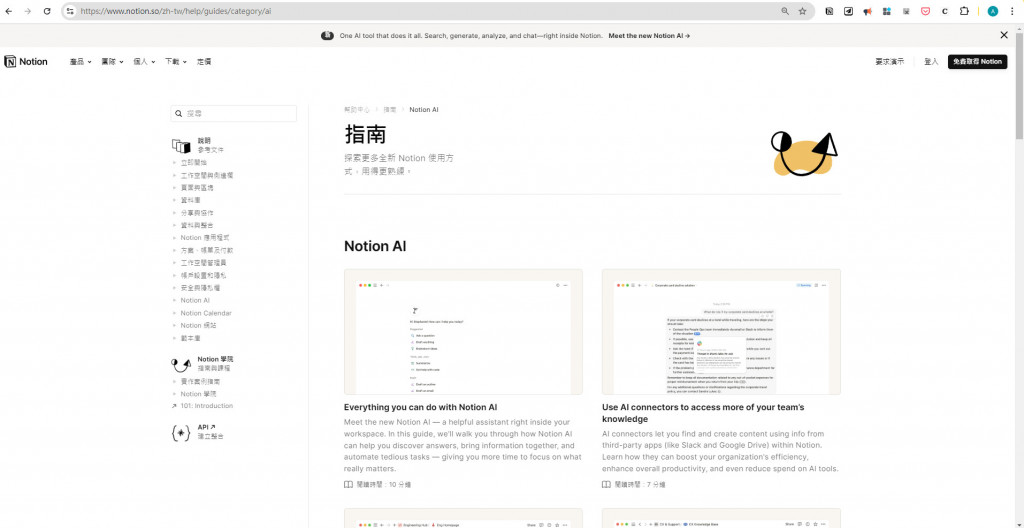The height and width of the screenshot is (528, 1024).
Task: Open 頁面與區塊 in the sidebar
Action: (x=197, y=188)
